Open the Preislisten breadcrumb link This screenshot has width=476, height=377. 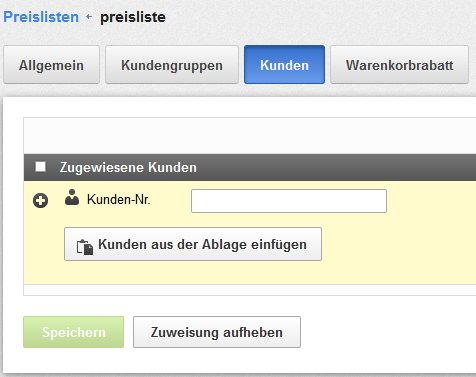(41, 17)
